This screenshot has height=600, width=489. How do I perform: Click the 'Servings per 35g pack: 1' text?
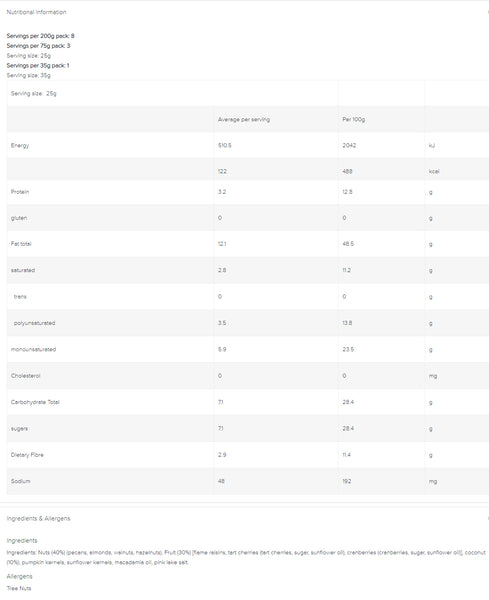(x=38, y=66)
